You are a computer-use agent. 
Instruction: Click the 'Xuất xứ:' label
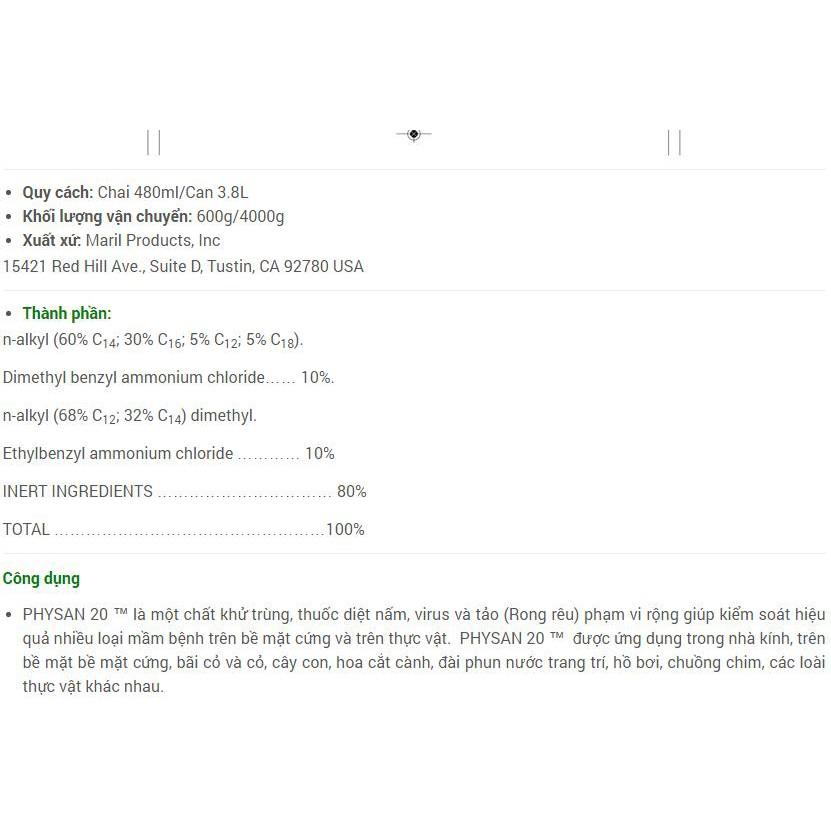pyautogui.click(x=51, y=240)
